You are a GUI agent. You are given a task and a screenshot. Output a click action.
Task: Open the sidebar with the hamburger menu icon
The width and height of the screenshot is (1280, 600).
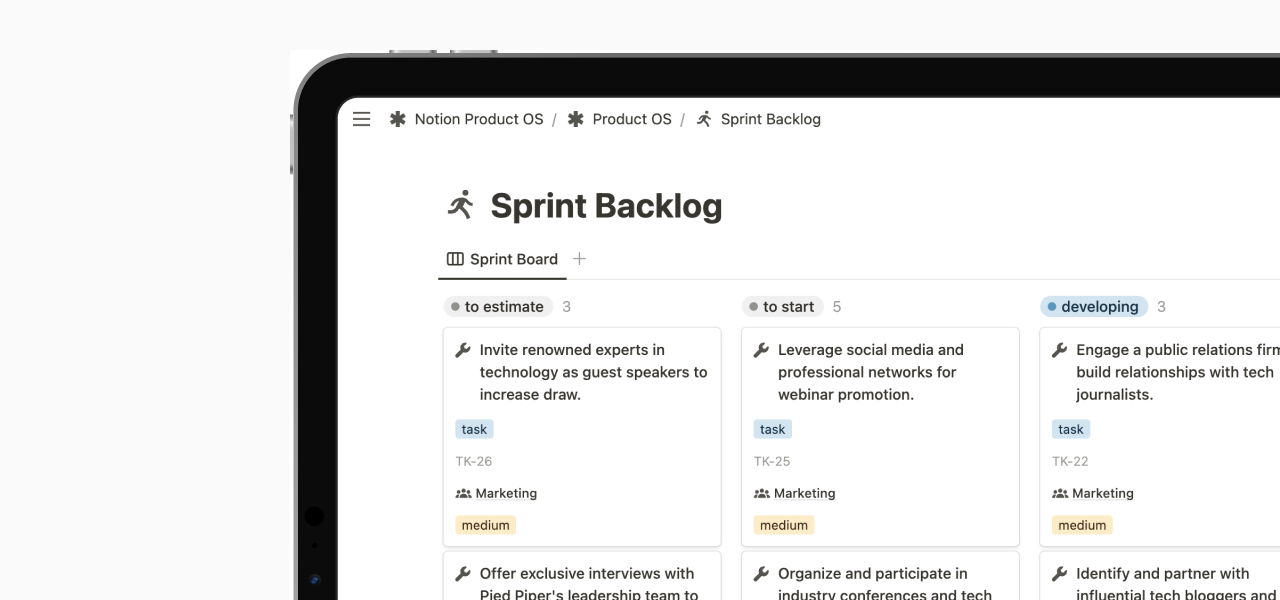pyautogui.click(x=361, y=119)
